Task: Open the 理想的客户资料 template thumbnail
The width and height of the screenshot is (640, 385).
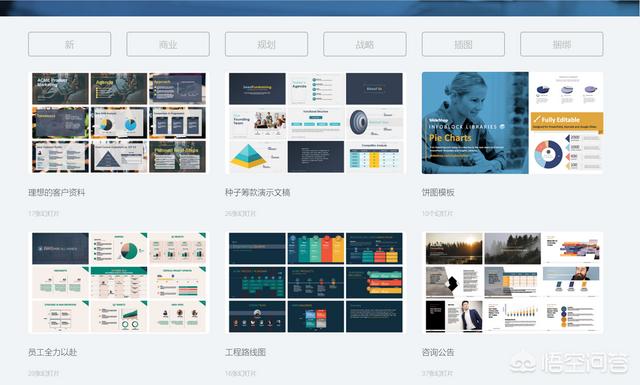Action: 119,123
